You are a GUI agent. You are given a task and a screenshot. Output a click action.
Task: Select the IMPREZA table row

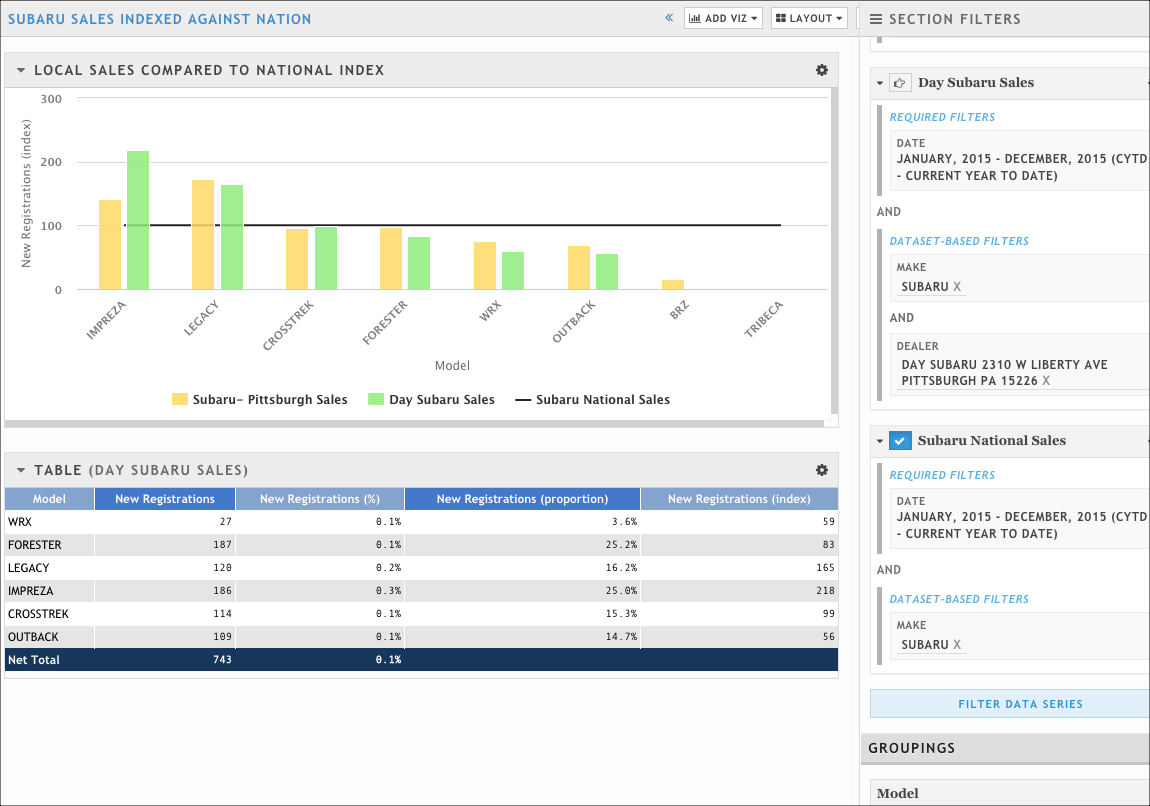(x=421, y=590)
